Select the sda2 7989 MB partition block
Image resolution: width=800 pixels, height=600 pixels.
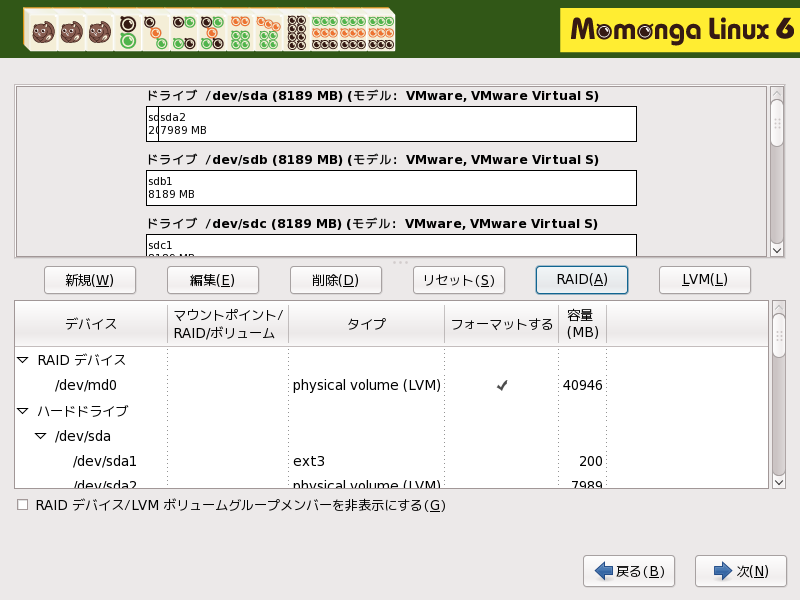point(397,124)
